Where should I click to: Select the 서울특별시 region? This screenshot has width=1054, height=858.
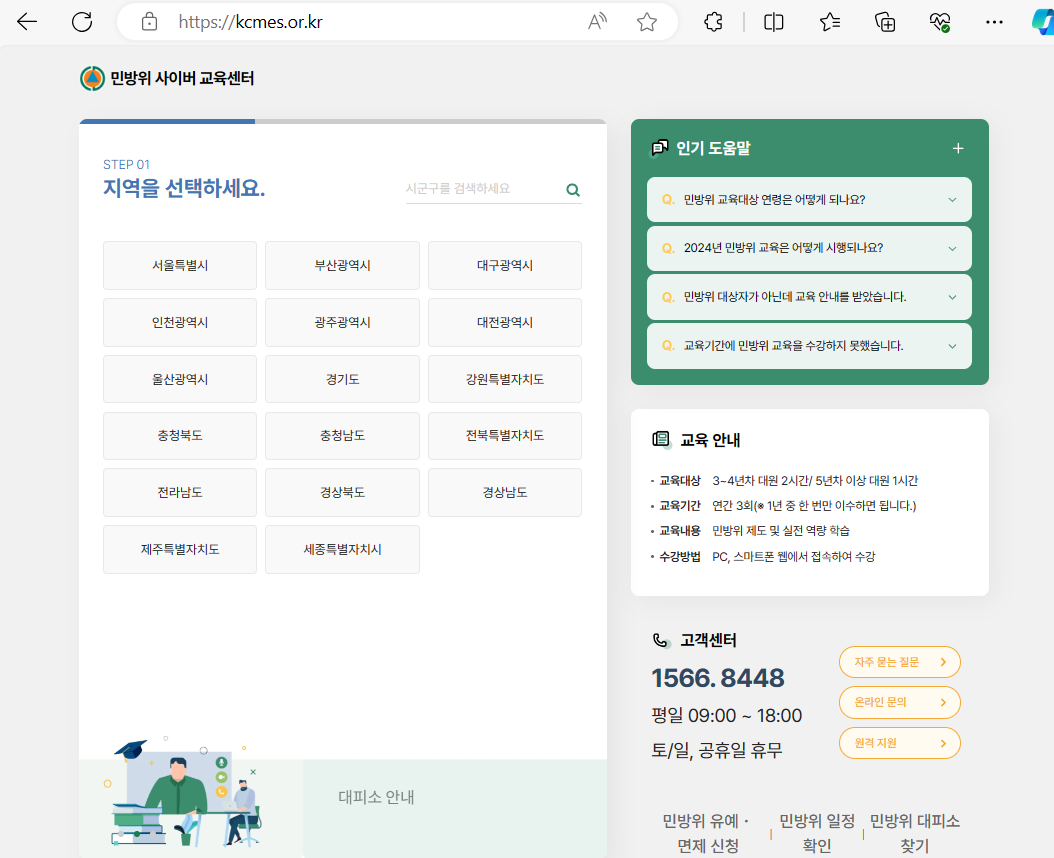point(179,265)
